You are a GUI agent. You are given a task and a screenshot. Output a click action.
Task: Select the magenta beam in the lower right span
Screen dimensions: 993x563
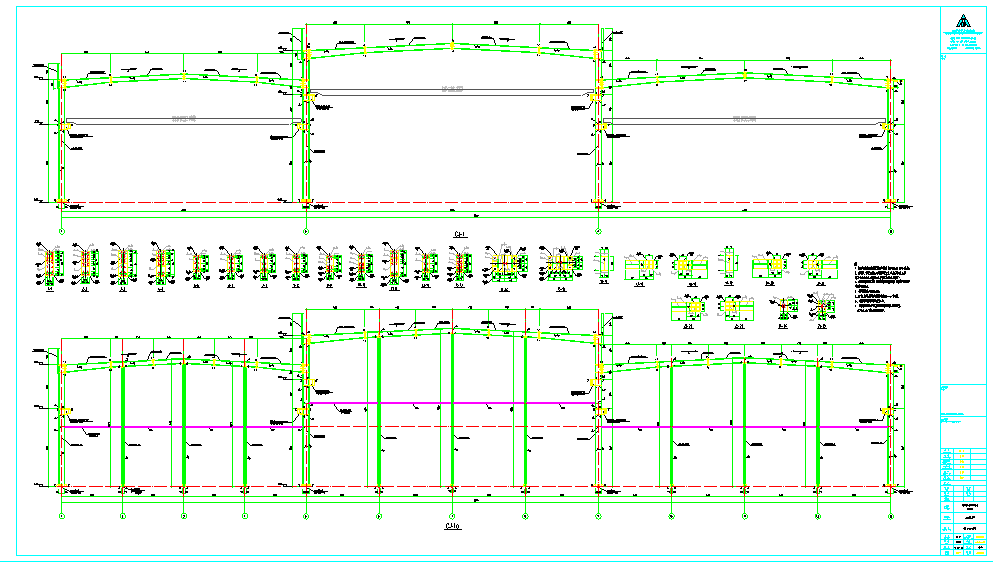click(745, 427)
